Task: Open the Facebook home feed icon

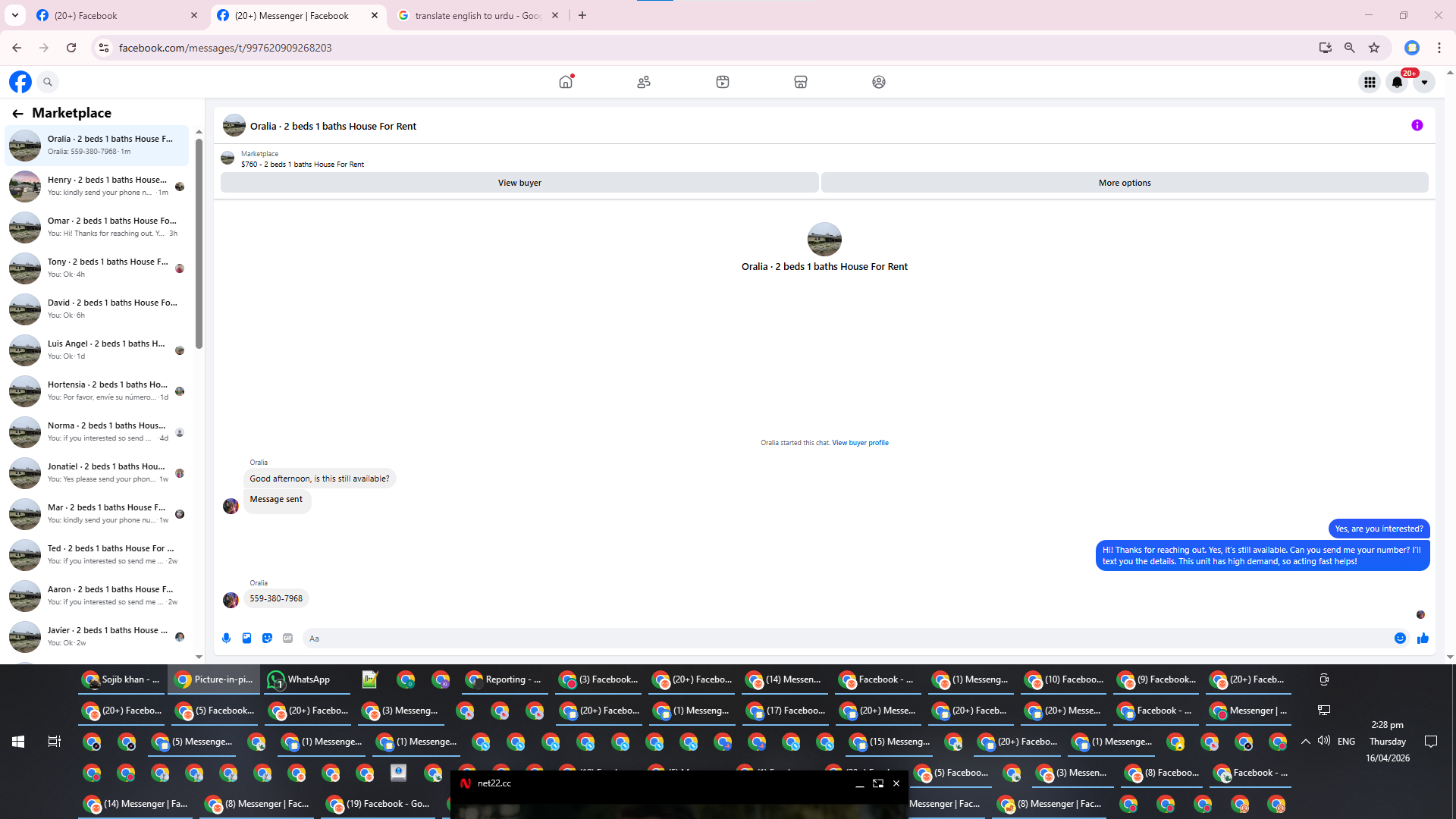Action: coord(566,82)
